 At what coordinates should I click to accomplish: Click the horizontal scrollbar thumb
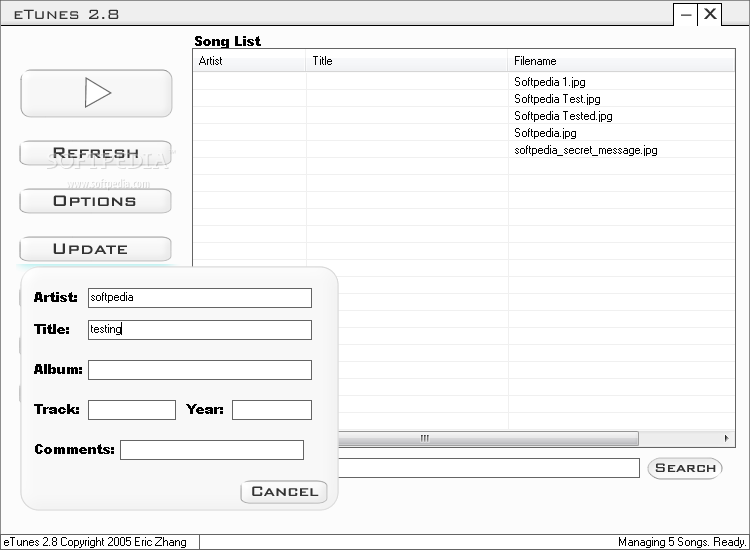coord(488,438)
